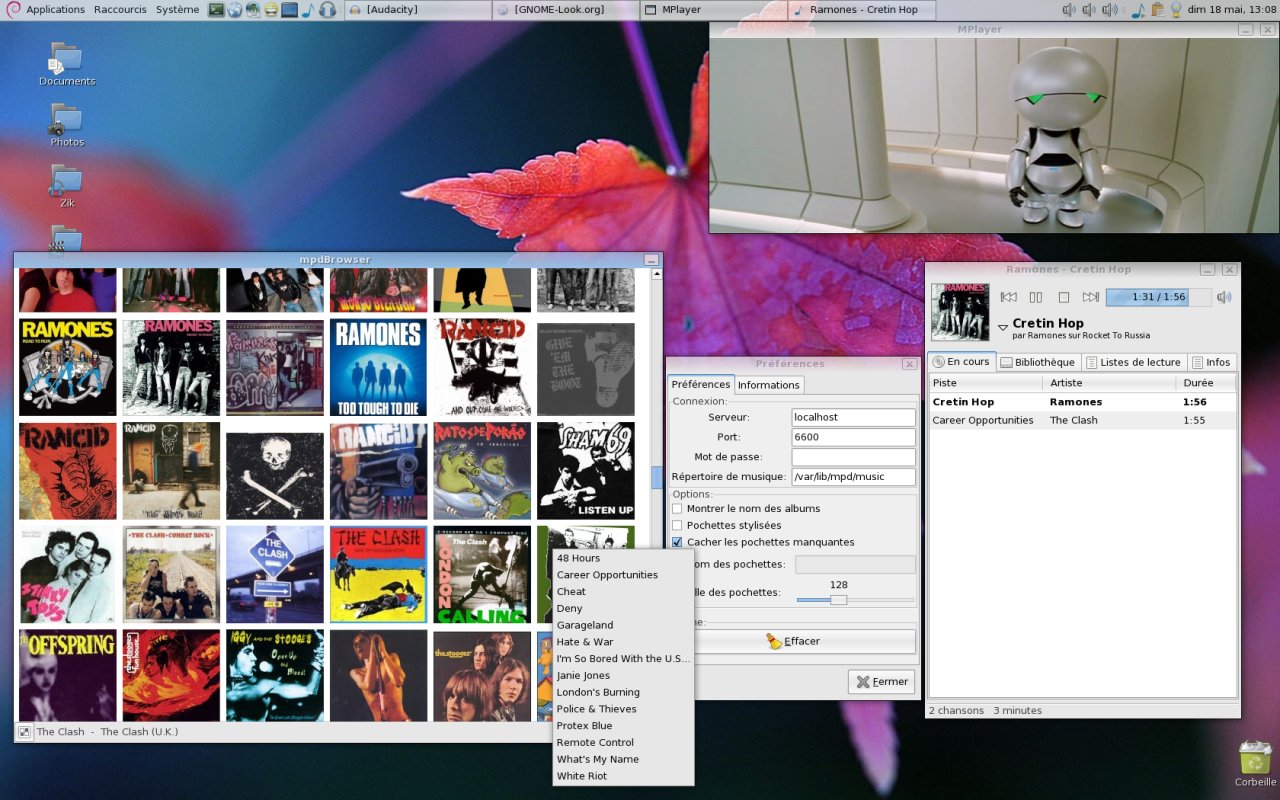Screen dimensions: 1280x800
Task: Pick Police & Thieves menu entry
Action: point(623,709)
